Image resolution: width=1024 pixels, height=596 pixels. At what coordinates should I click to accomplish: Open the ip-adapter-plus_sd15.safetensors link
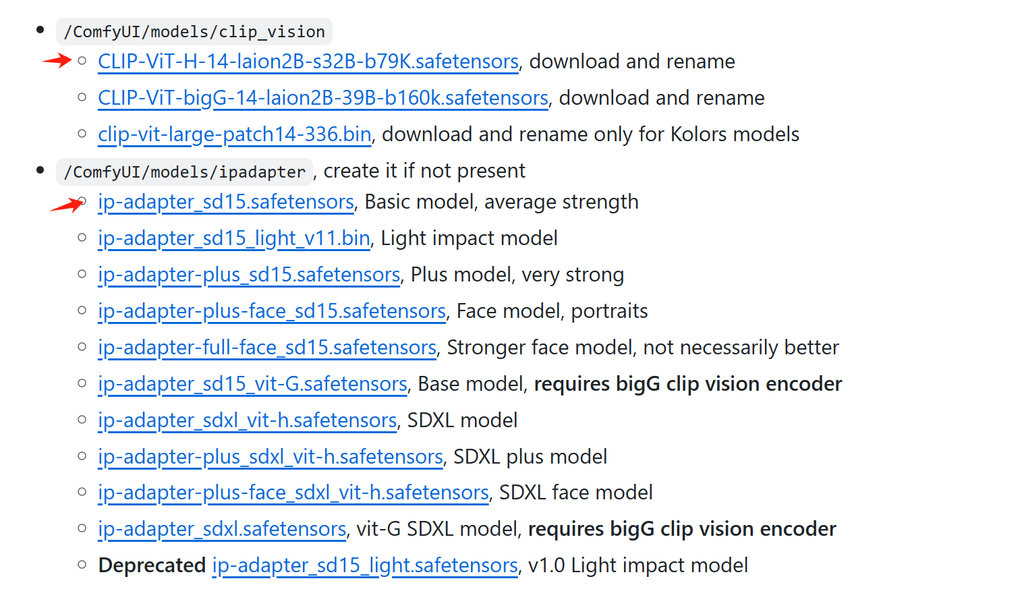(x=249, y=275)
